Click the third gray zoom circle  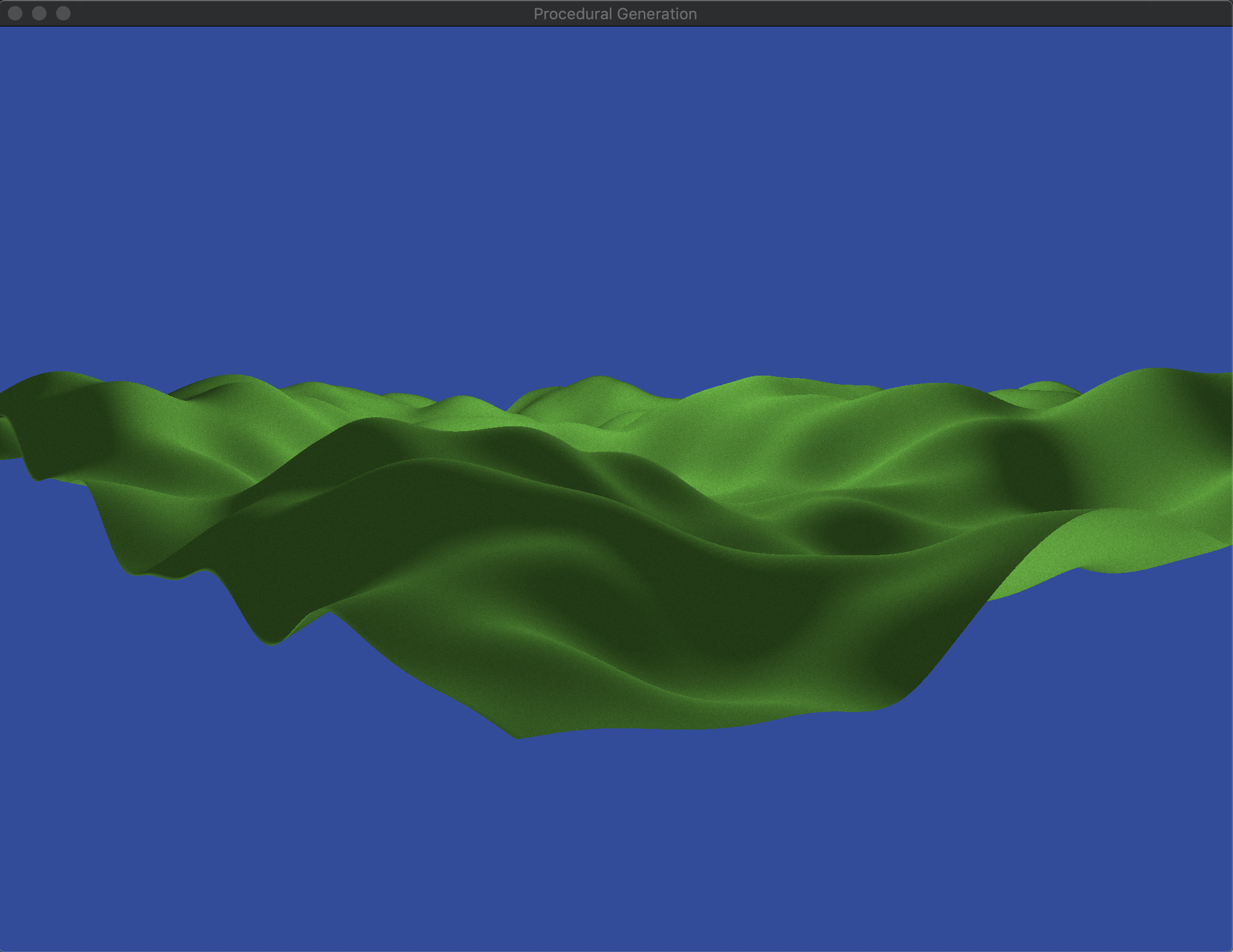coord(63,13)
